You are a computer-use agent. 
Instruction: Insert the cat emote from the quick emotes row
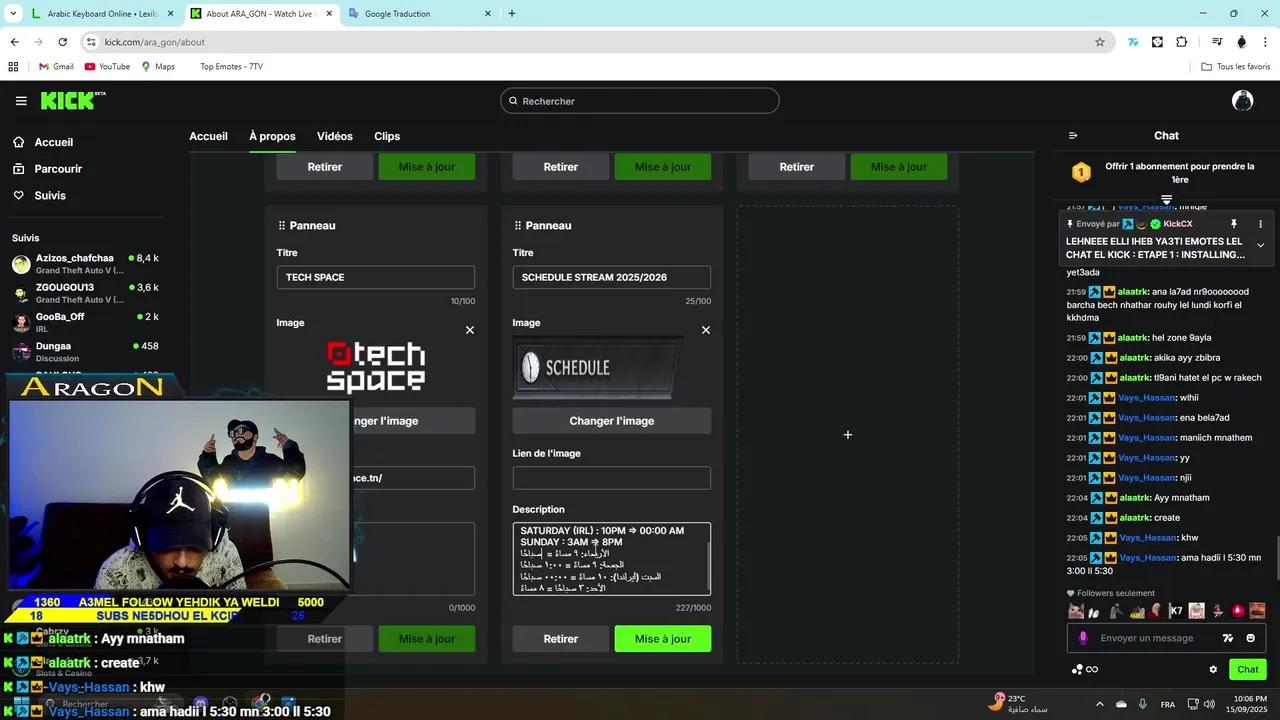click(x=1076, y=611)
